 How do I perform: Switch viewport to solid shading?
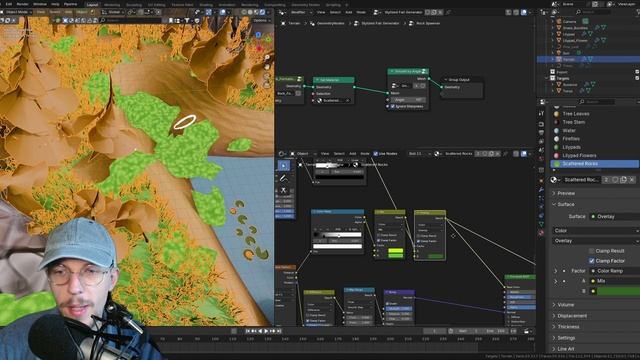250,12
